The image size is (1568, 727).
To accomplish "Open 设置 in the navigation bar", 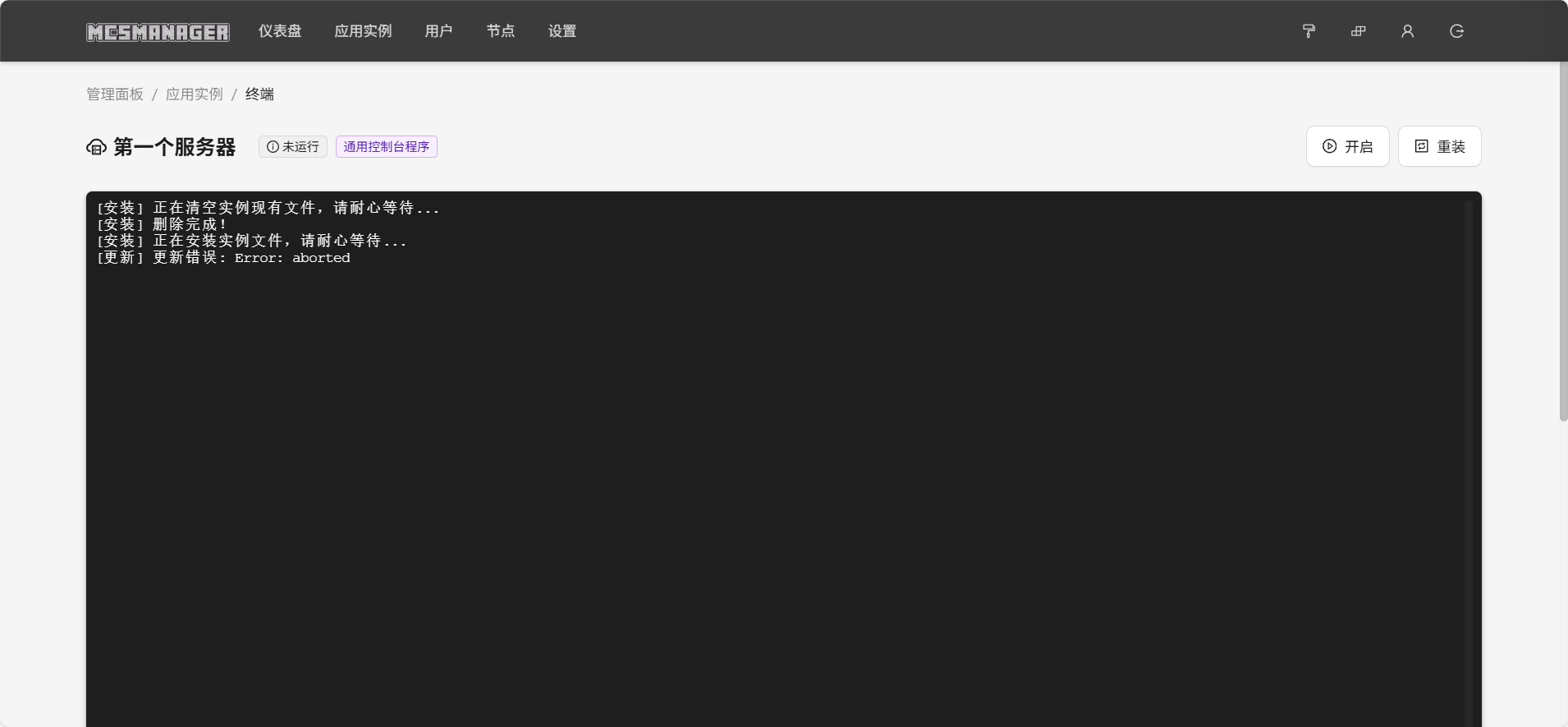I will [562, 31].
